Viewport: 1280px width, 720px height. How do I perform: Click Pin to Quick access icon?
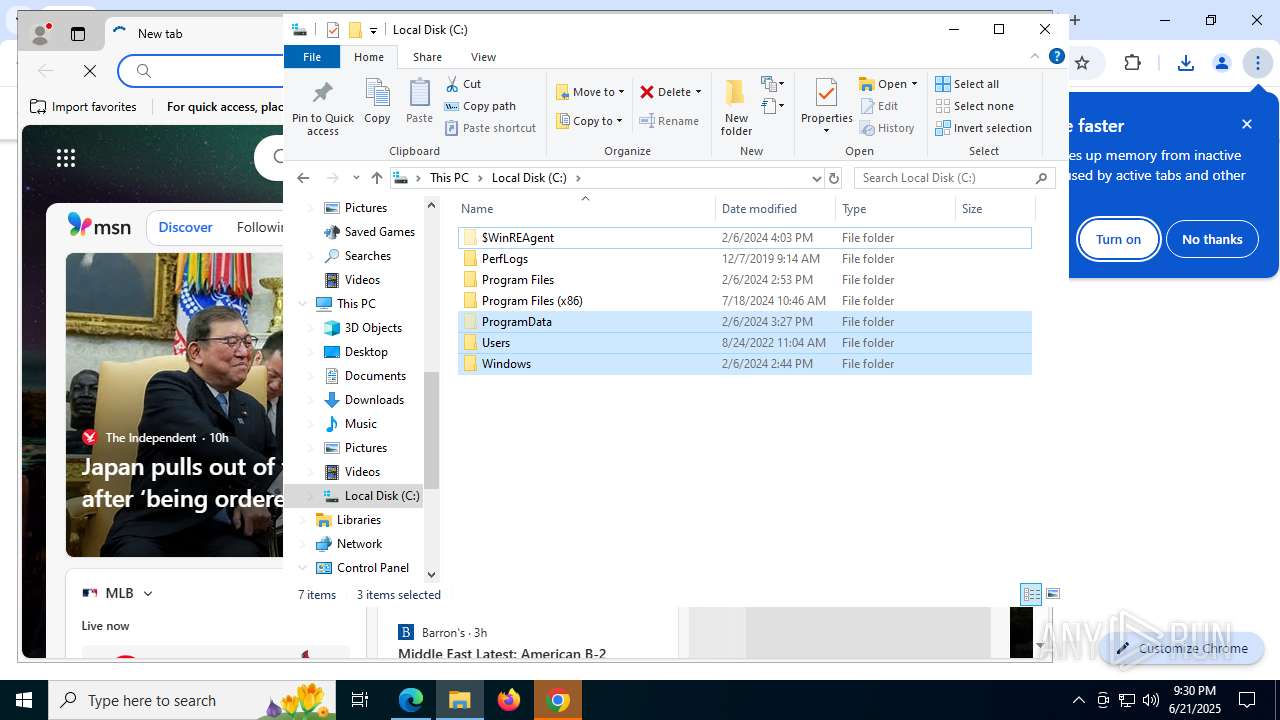pos(322,108)
